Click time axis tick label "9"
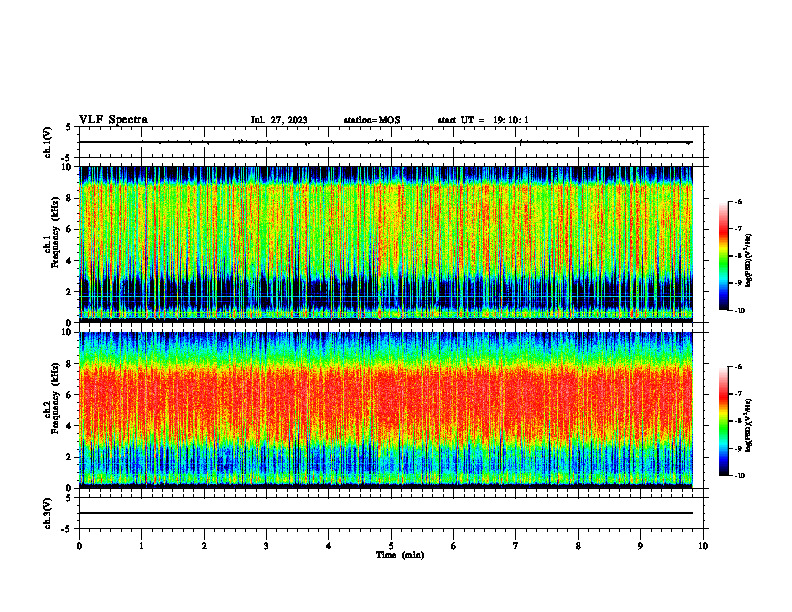 coord(640,546)
